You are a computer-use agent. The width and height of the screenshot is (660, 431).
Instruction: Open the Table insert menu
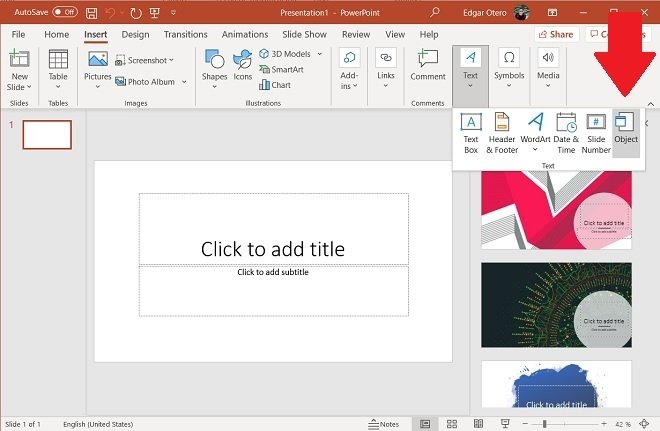pyautogui.click(x=58, y=69)
